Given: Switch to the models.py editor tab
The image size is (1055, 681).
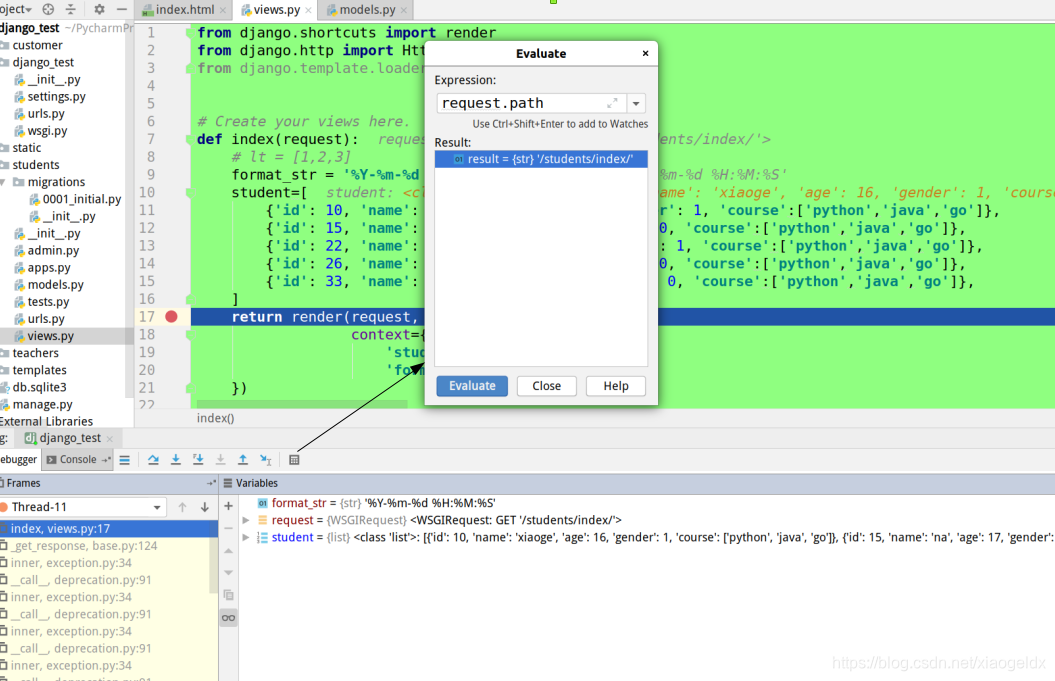Looking at the screenshot, I should pos(367,9).
